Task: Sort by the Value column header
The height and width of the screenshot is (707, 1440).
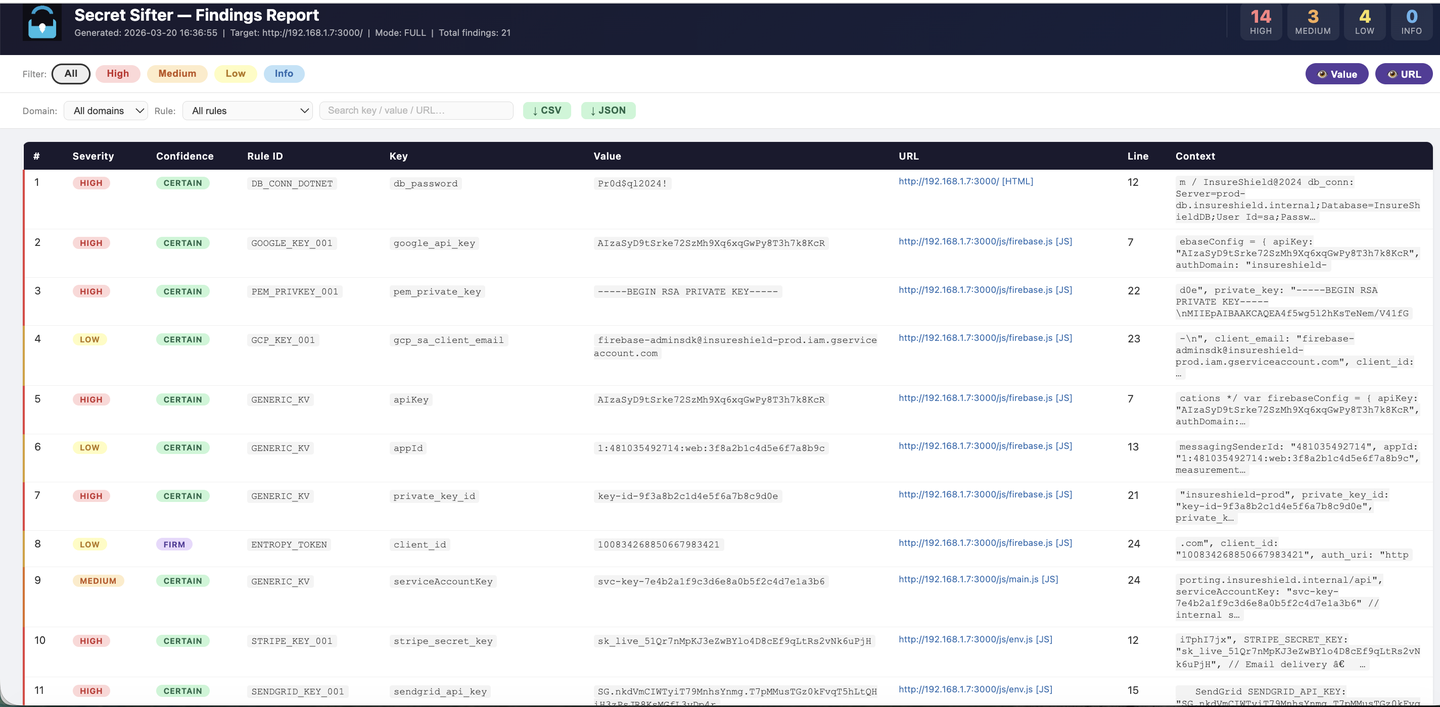Action: tap(607, 156)
